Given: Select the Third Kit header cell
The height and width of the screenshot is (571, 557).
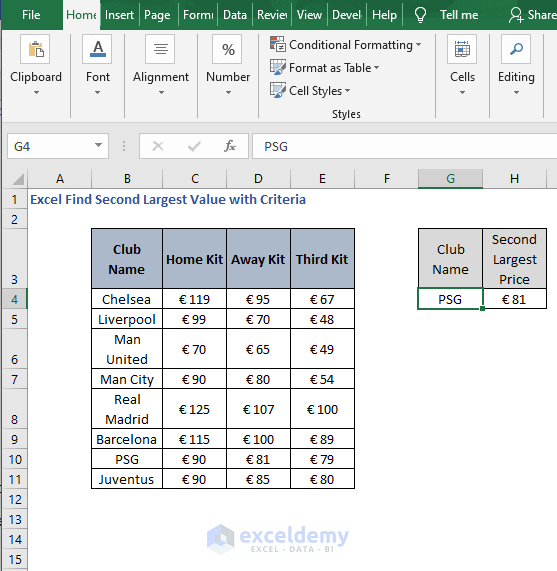Looking at the screenshot, I should point(322,259).
